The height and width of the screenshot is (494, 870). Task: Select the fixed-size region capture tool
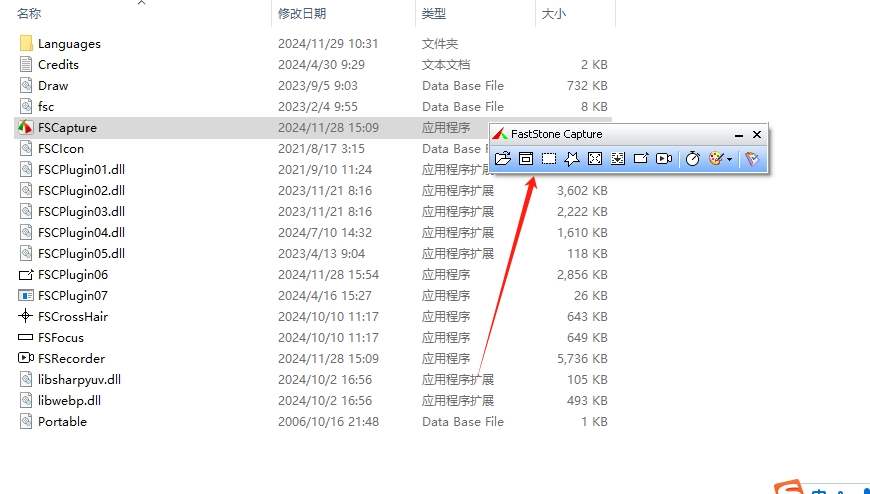point(641,159)
